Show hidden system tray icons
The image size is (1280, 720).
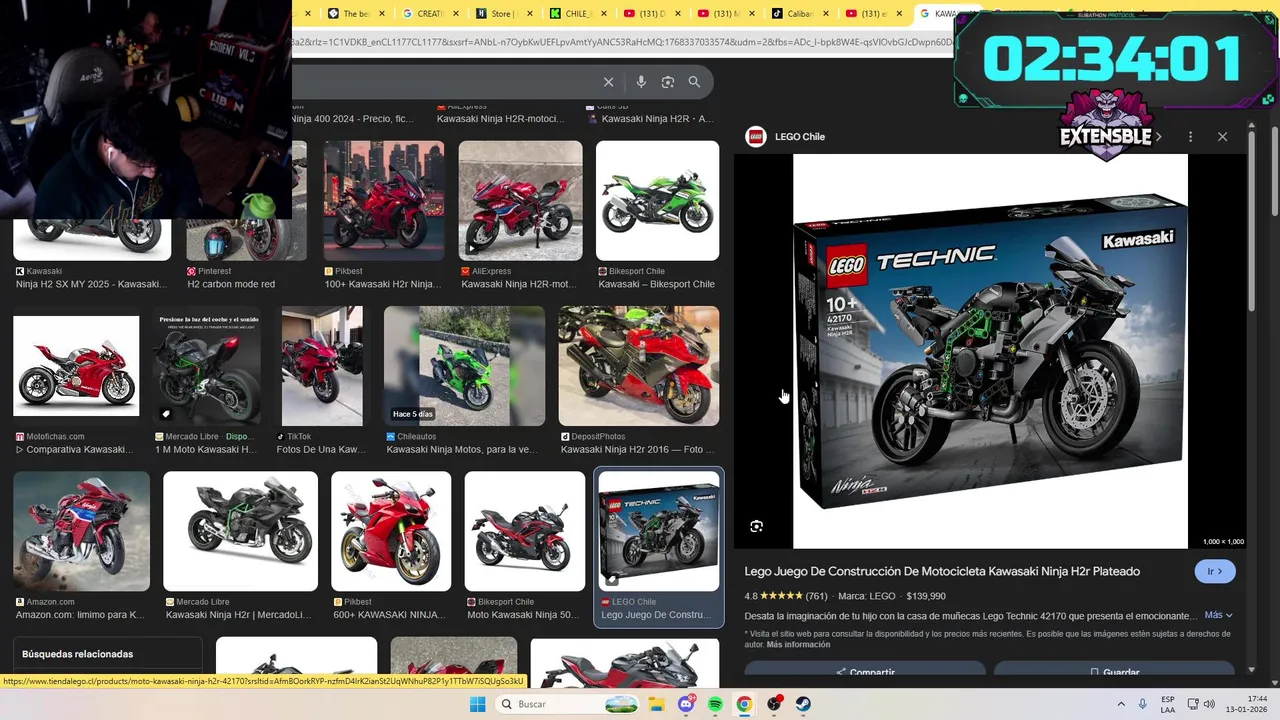click(x=1121, y=704)
